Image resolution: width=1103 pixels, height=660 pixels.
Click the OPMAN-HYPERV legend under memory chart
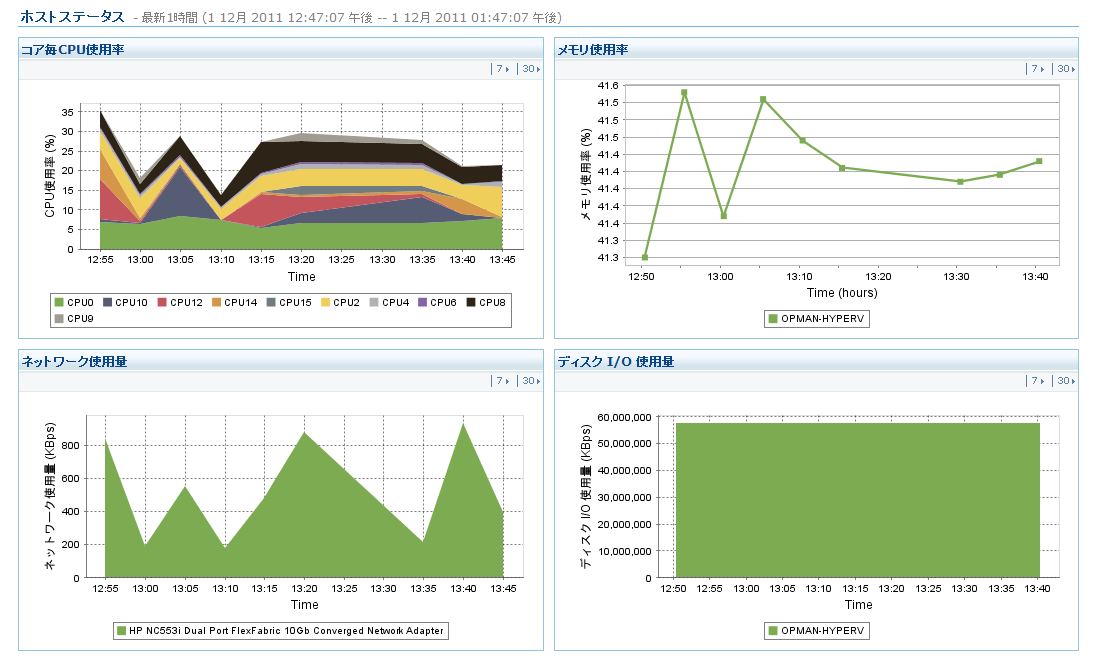[x=817, y=319]
